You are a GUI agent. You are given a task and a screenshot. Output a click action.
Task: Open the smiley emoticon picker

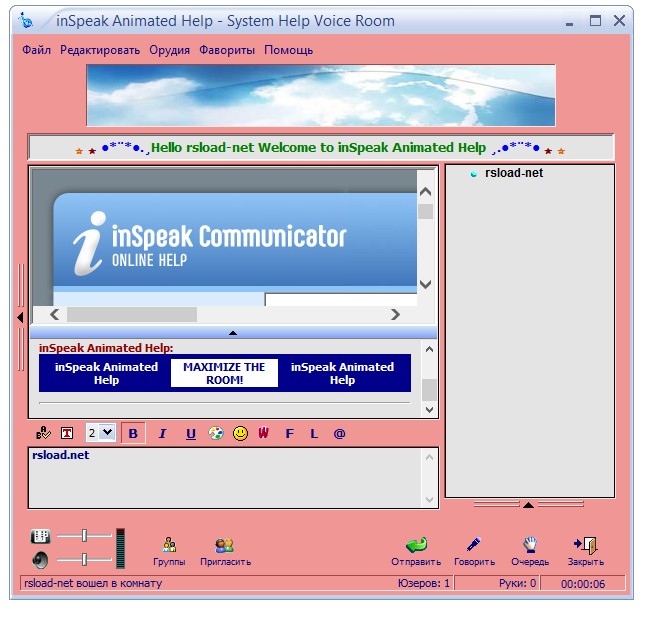240,433
